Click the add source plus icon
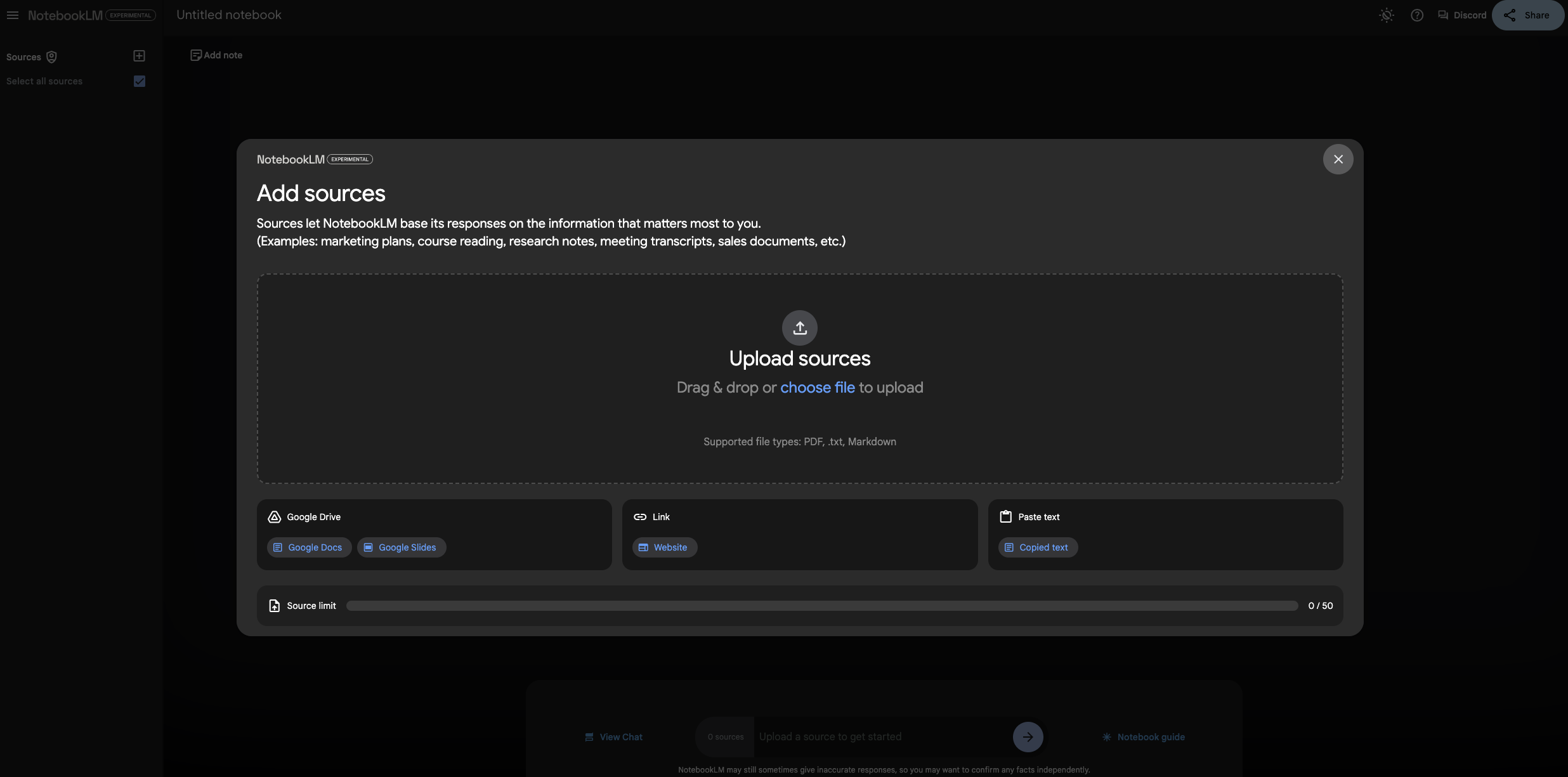Viewport: 1568px width, 777px height. coord(140,56)
